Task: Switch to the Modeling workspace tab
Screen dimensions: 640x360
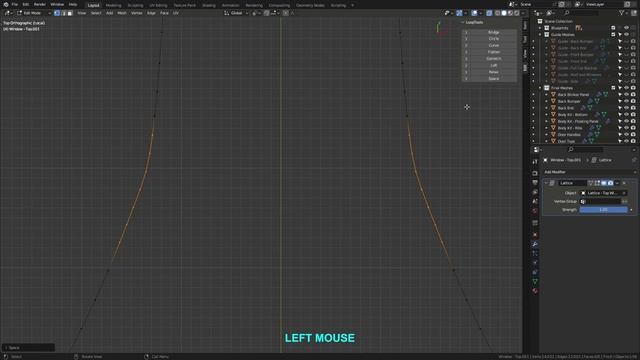Action: [x=113, y=5]
